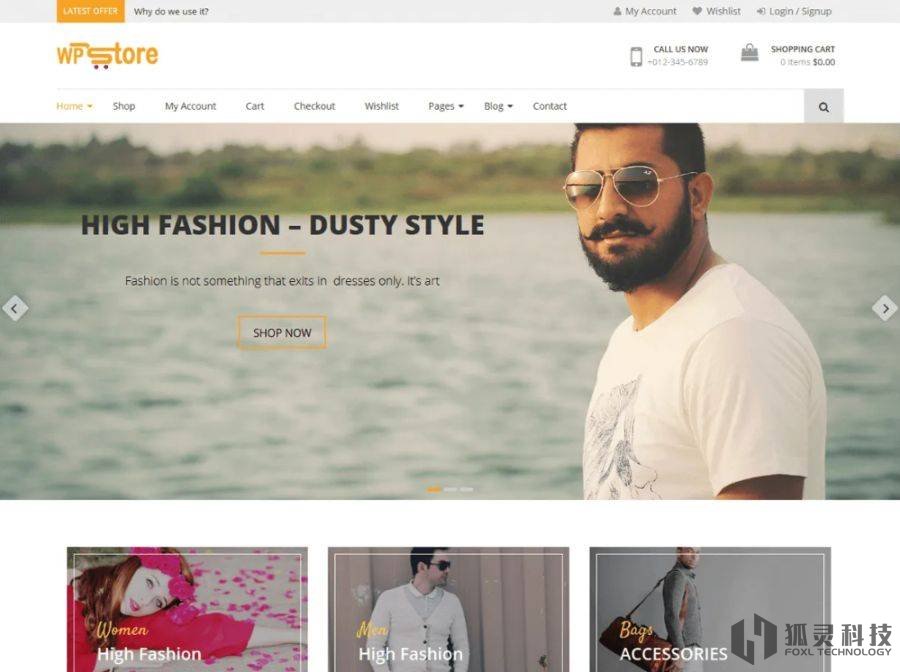Click the WP Store logo

click(107, 55)
